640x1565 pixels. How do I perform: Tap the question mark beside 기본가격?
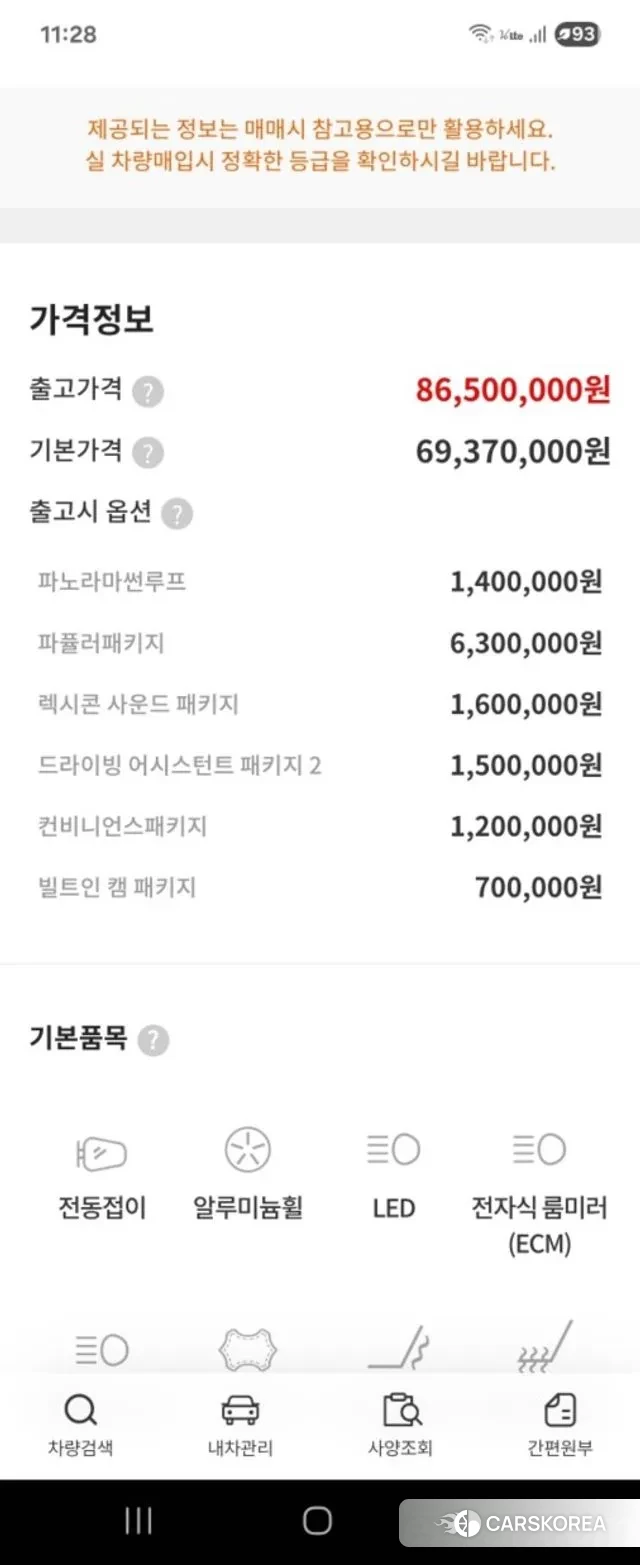[x=148, y=453]
